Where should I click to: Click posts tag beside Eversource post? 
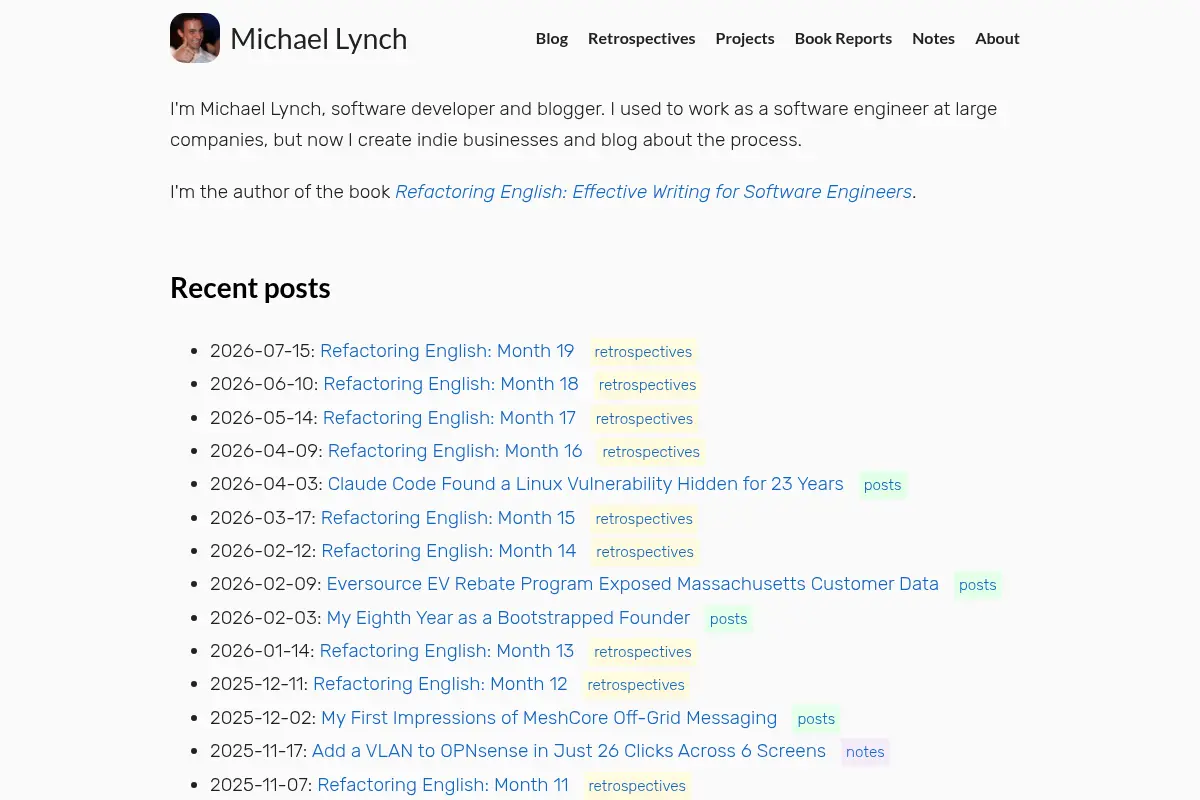pos(978,585)
